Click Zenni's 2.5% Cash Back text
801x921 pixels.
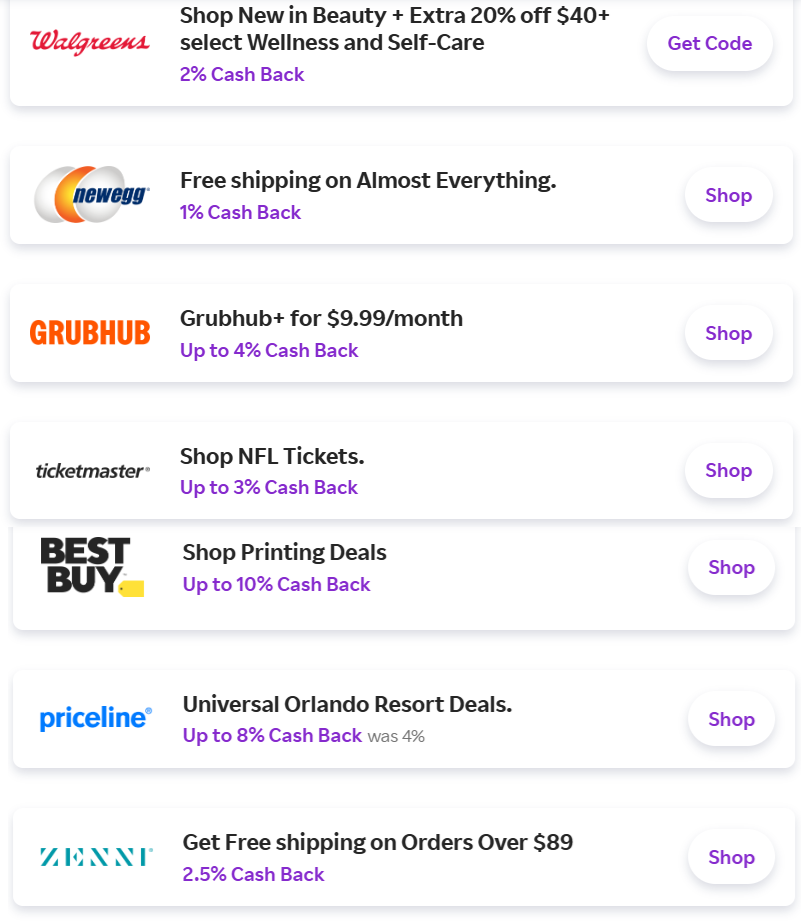coord(253,874)
